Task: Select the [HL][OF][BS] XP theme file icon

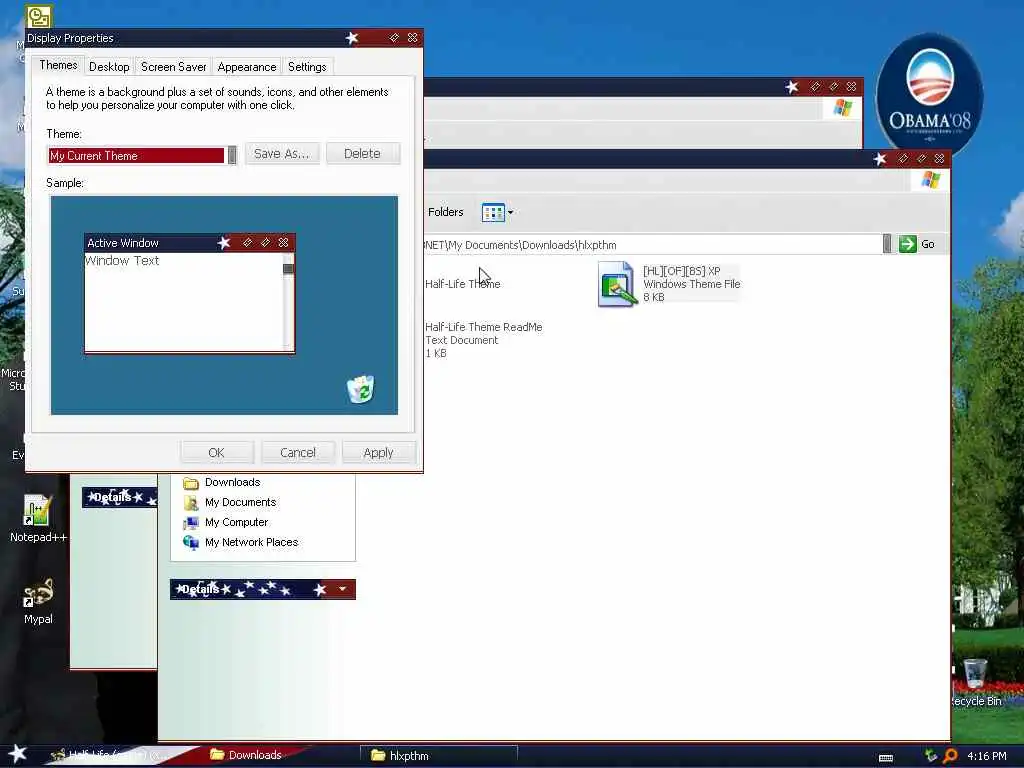Action: click(616, 284)
